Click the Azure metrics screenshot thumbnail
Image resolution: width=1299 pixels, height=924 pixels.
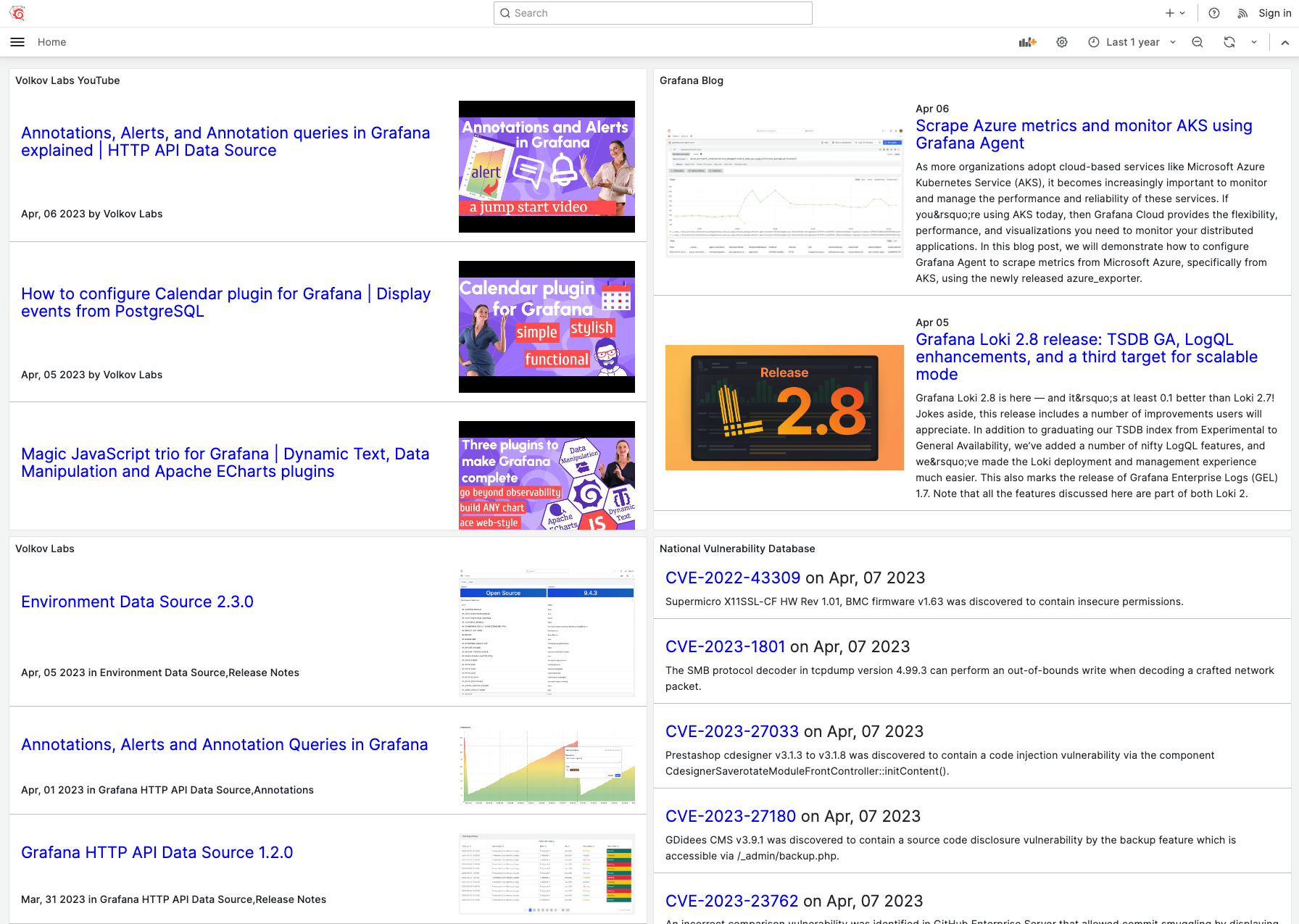pos(784,193)
